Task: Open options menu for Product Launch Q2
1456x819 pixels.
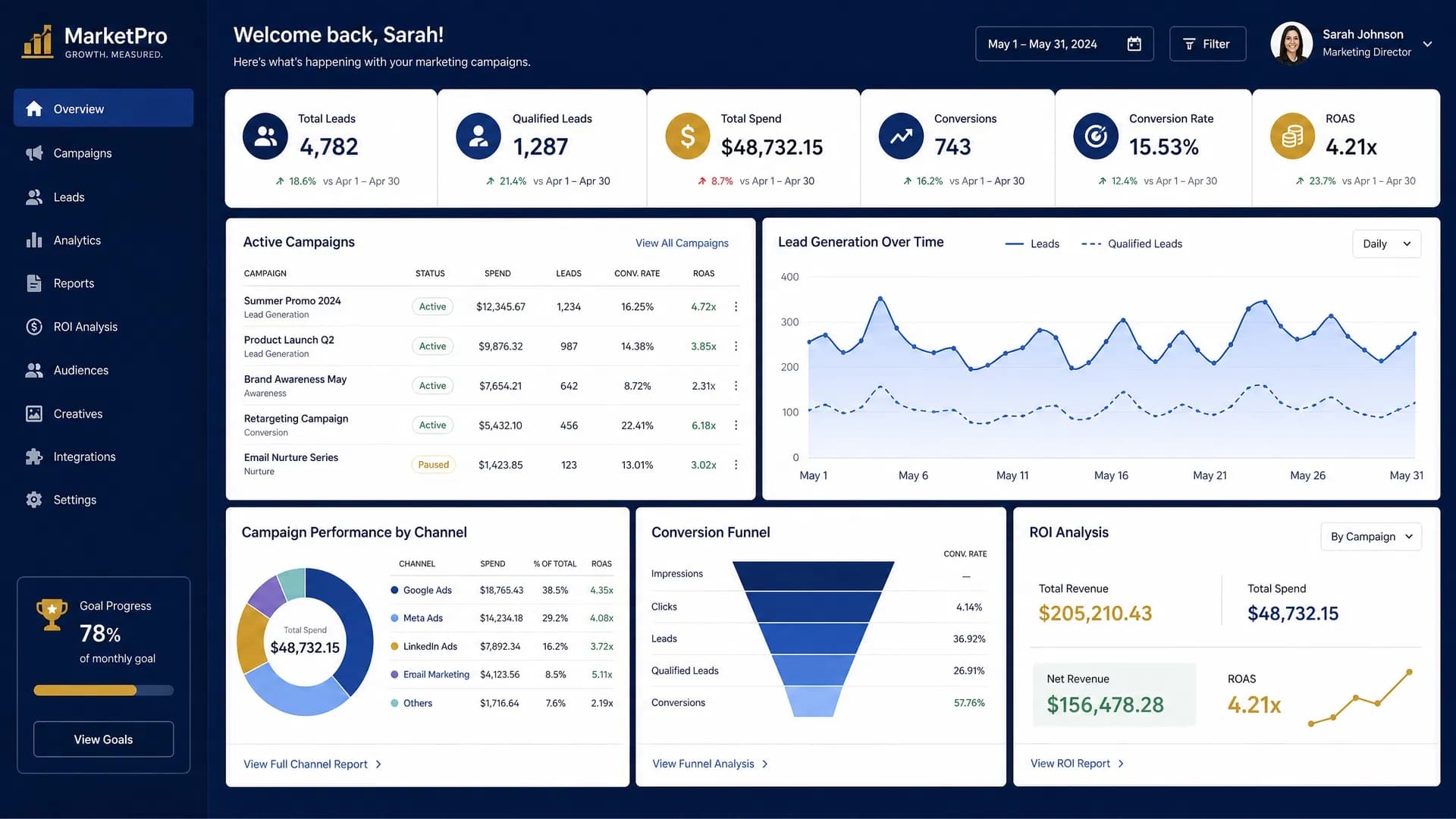Action: [736, 346]
